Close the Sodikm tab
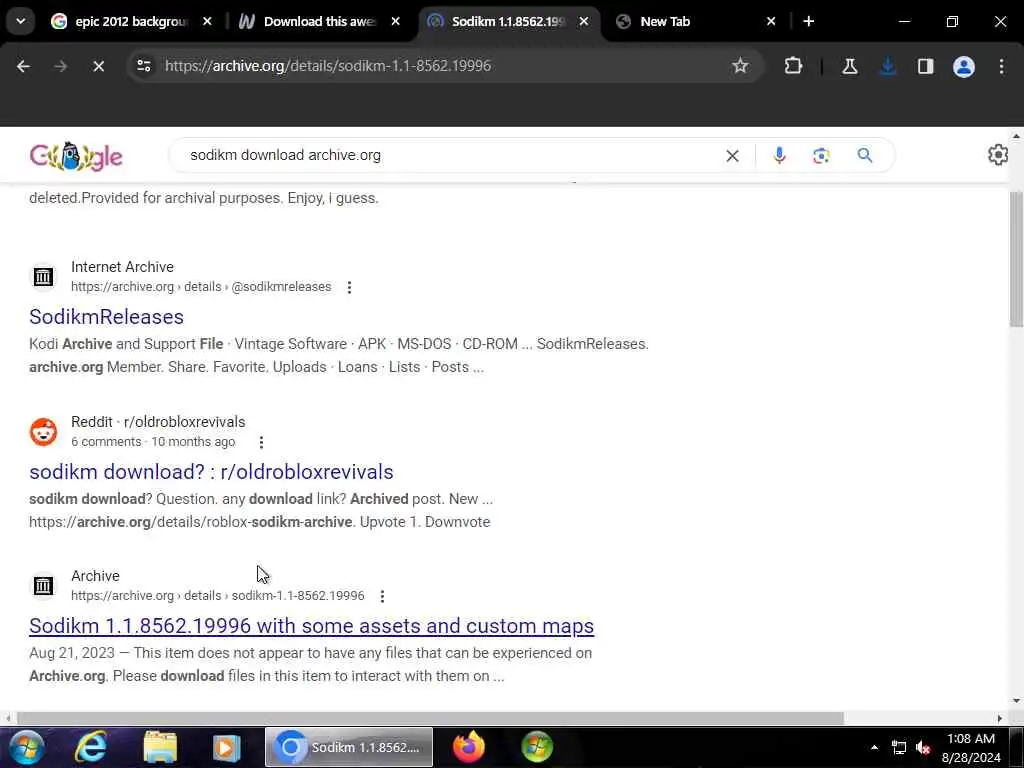Screen dimensions: 1024x768 [584, 22]
